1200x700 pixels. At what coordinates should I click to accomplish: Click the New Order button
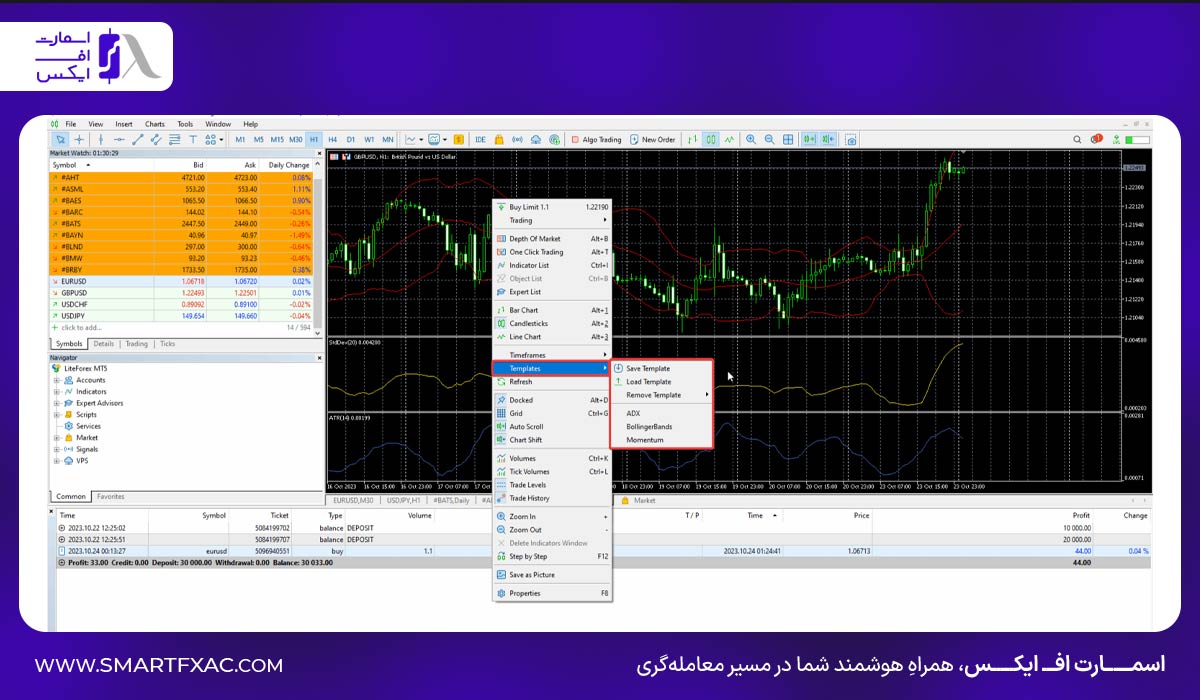coord(655,139)
